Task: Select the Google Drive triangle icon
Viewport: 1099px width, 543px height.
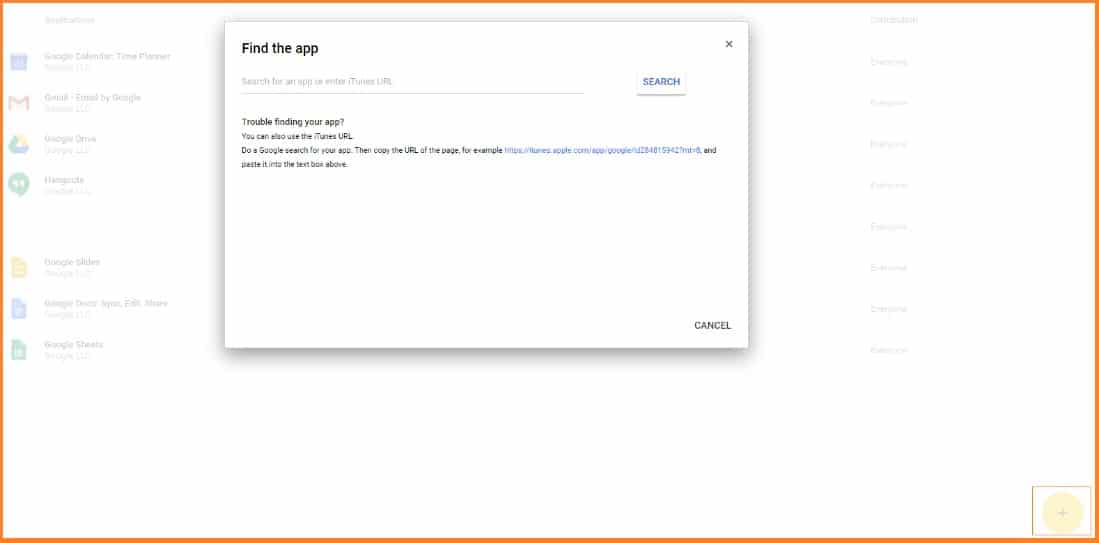Action: pyautogui.click(x=19, y=144)
